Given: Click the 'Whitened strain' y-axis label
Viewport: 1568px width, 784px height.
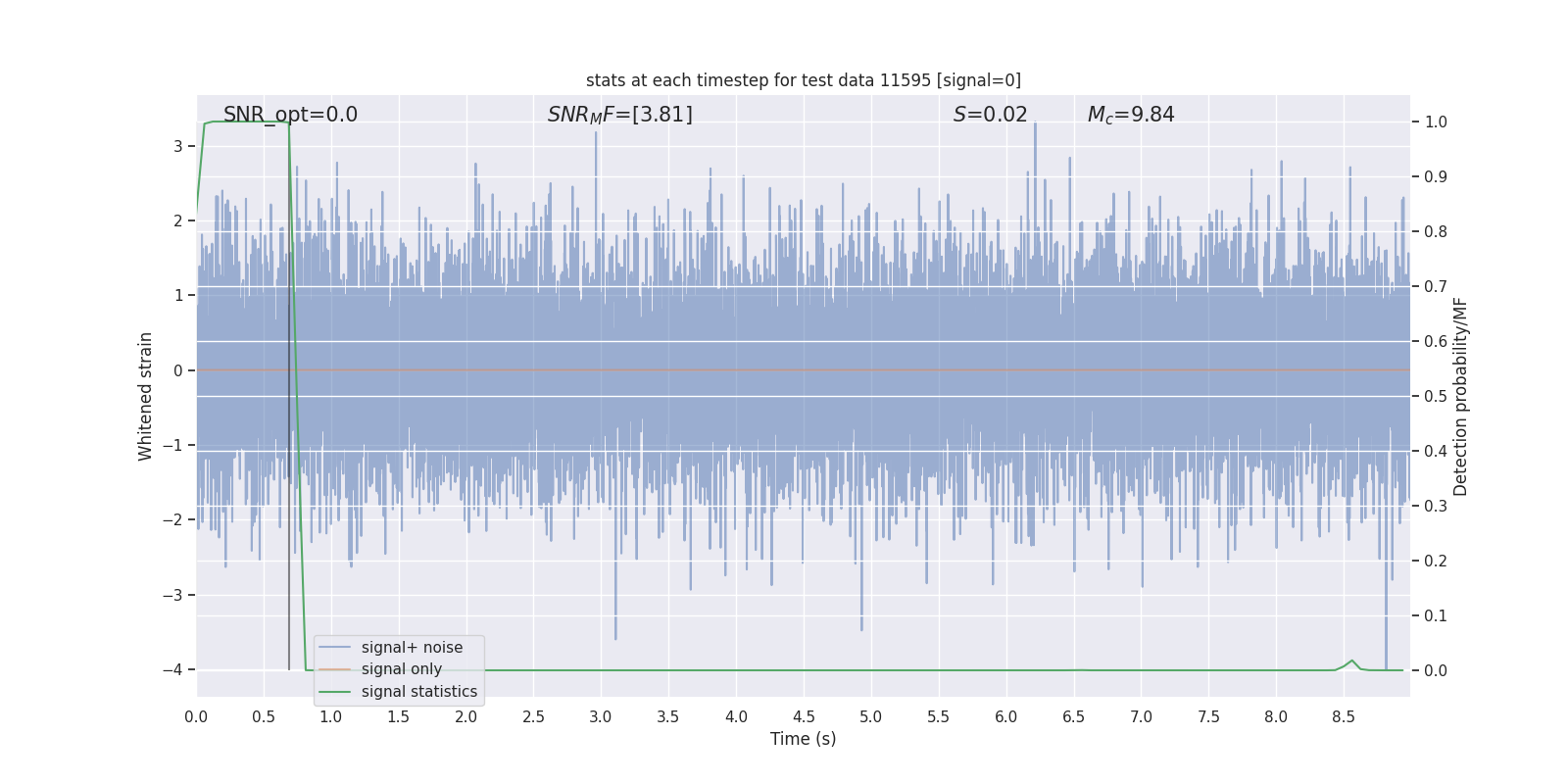Looking at the screenshot, I should [146, 396].
